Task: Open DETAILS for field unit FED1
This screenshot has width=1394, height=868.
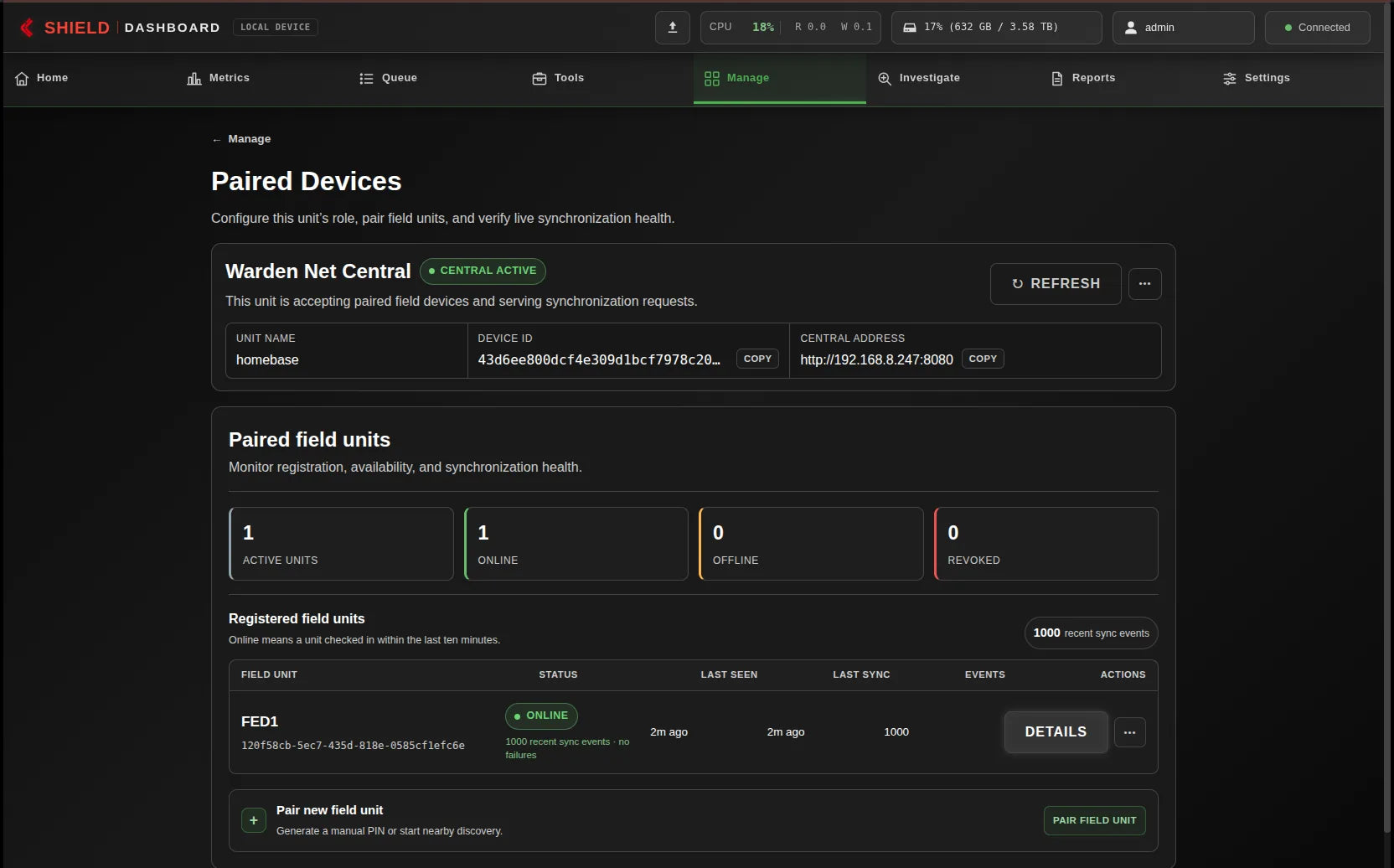Action: 1056,732
